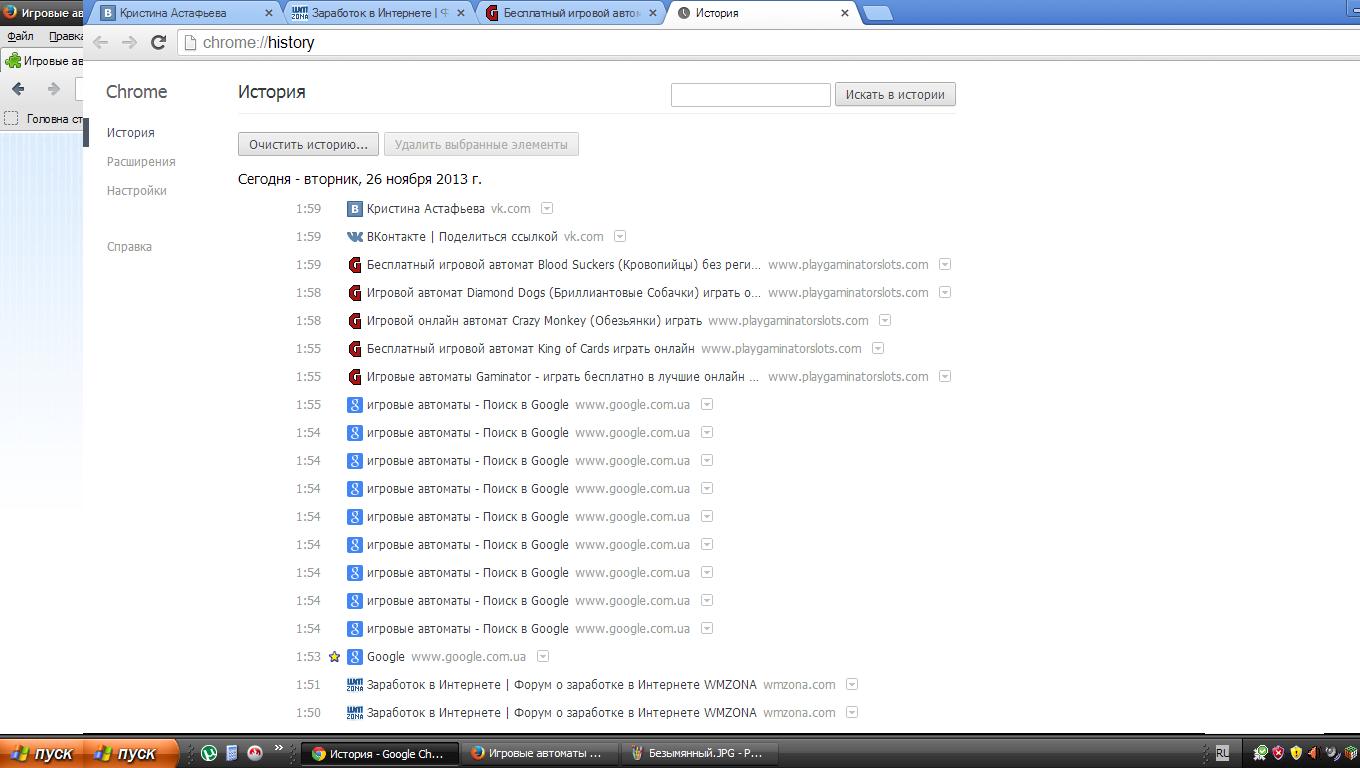Image resolution: width=1360 pixels, height=768 pixels.
Task: Click the forward arrow in the Firefox window
Action: pyautogui.click(x=54, y=89)
